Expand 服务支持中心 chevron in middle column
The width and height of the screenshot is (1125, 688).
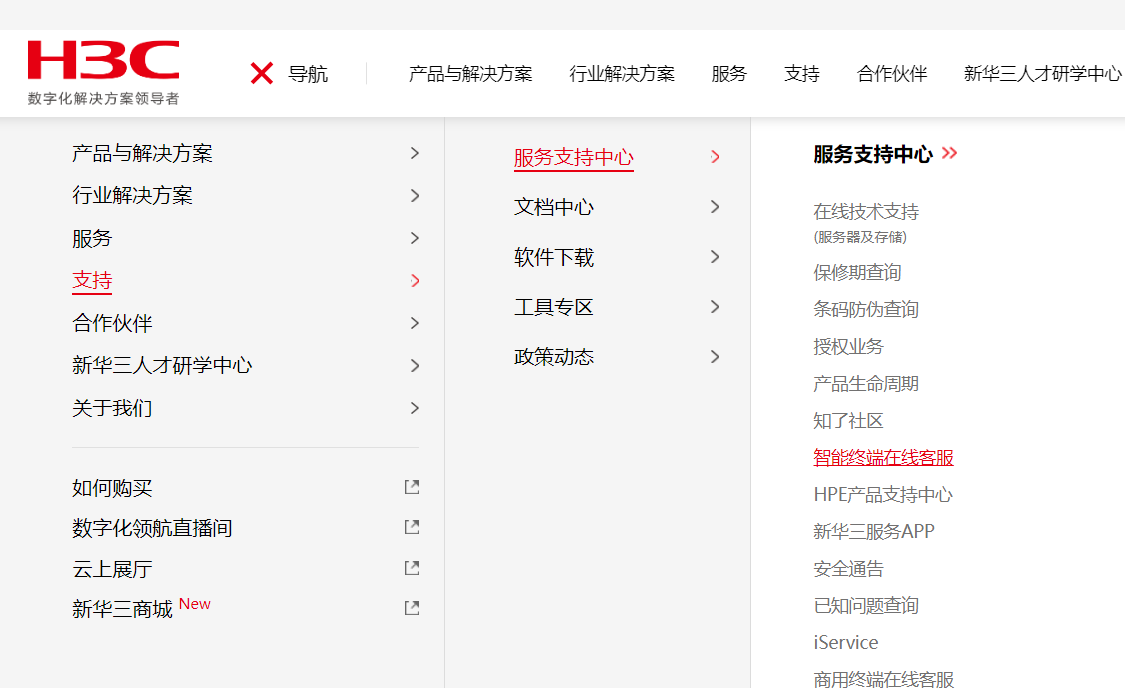tap(715, 156)
